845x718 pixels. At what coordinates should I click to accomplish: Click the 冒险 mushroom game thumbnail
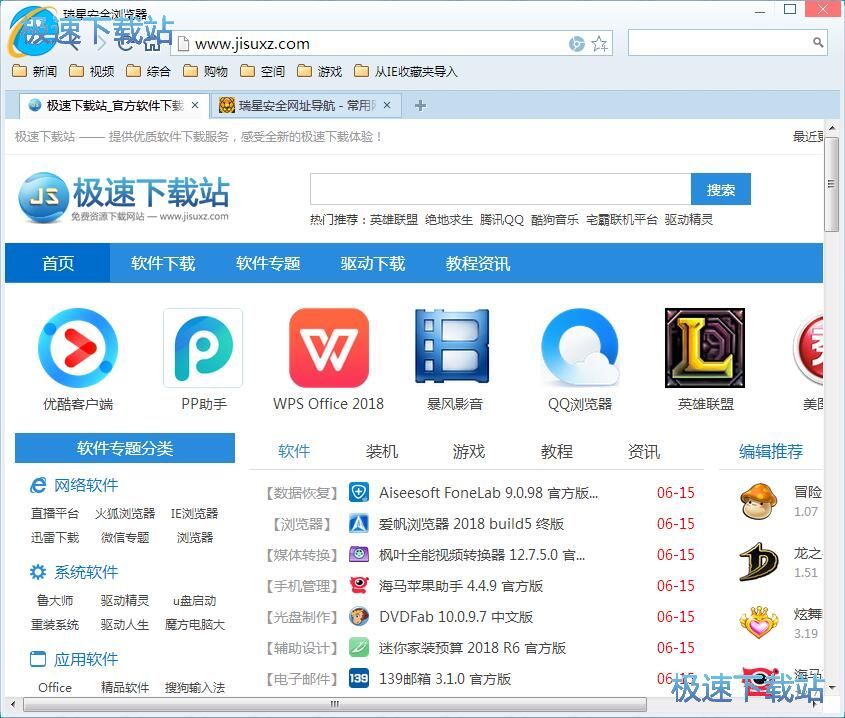[759, 501]
